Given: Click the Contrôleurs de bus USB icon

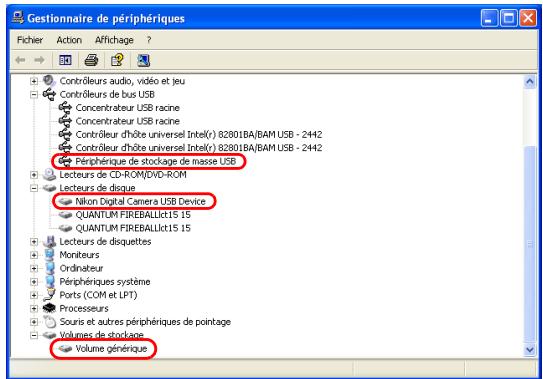Looking at the screenshot, I should pyautogui.click(x=49, y=94).
